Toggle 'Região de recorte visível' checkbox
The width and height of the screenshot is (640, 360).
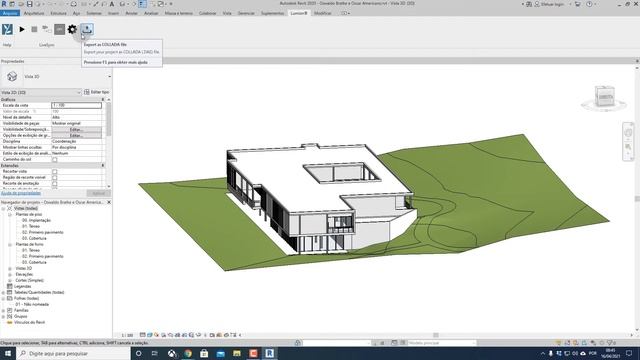click(x=55, y=178)
